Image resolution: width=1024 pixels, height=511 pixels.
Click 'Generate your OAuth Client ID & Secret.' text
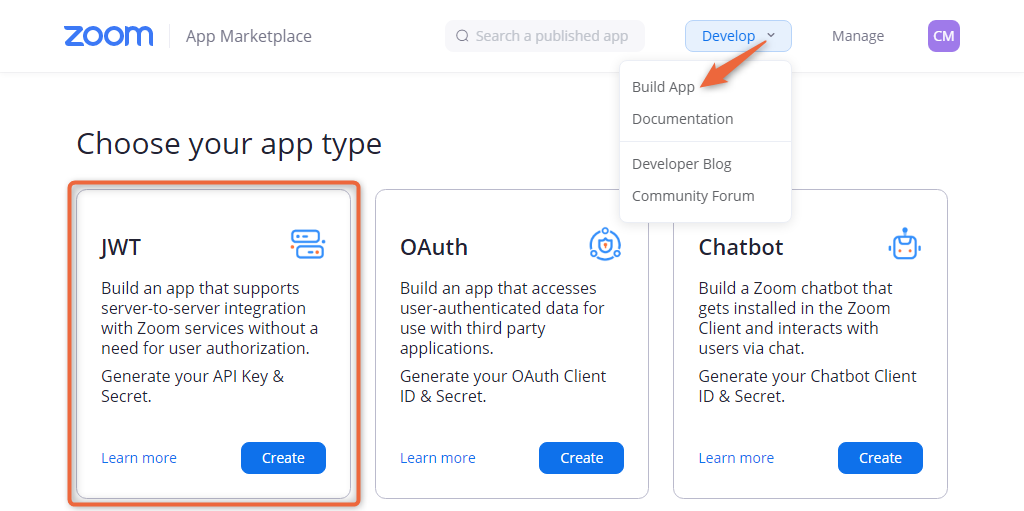click(503, 386)
